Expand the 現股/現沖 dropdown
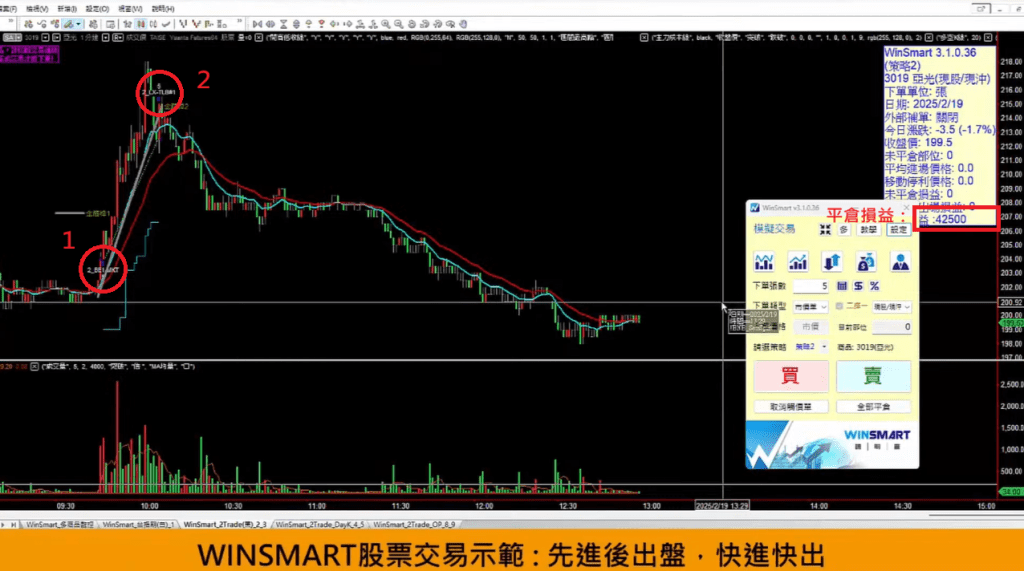The width and height of the screenshot is (1024, 571). coord(890,306)
